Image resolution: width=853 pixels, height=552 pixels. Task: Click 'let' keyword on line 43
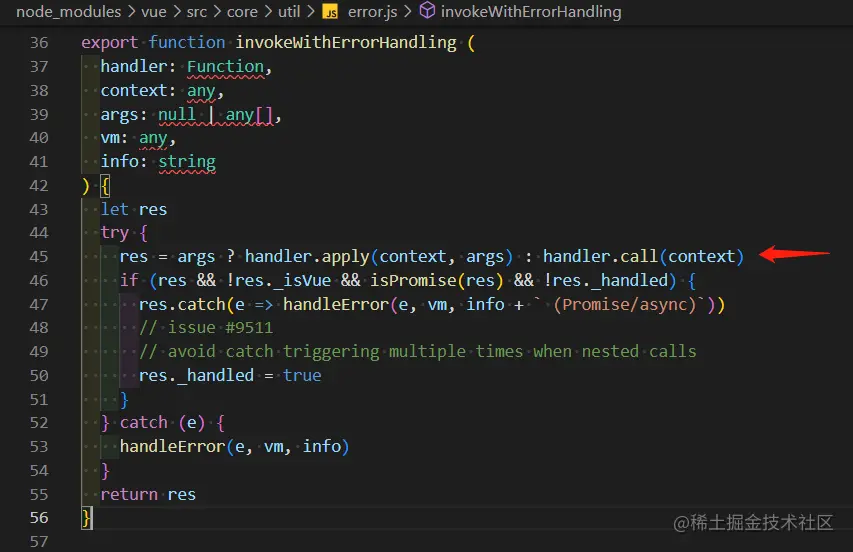coord(114,209)
